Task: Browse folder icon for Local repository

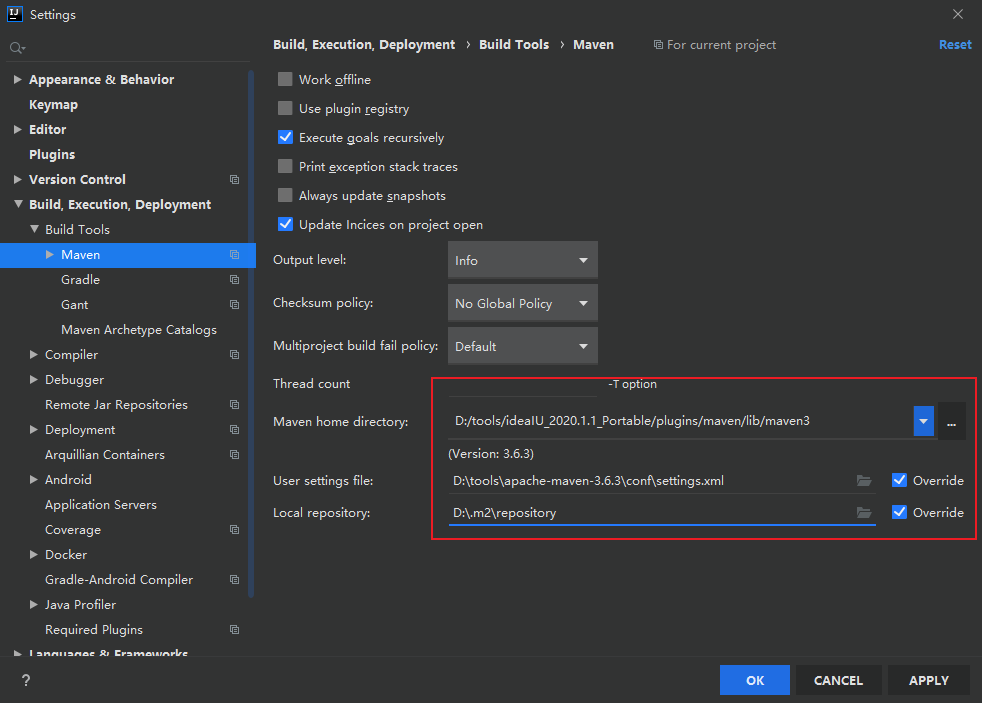Action: pyautogui.click(x=864, y=513)
